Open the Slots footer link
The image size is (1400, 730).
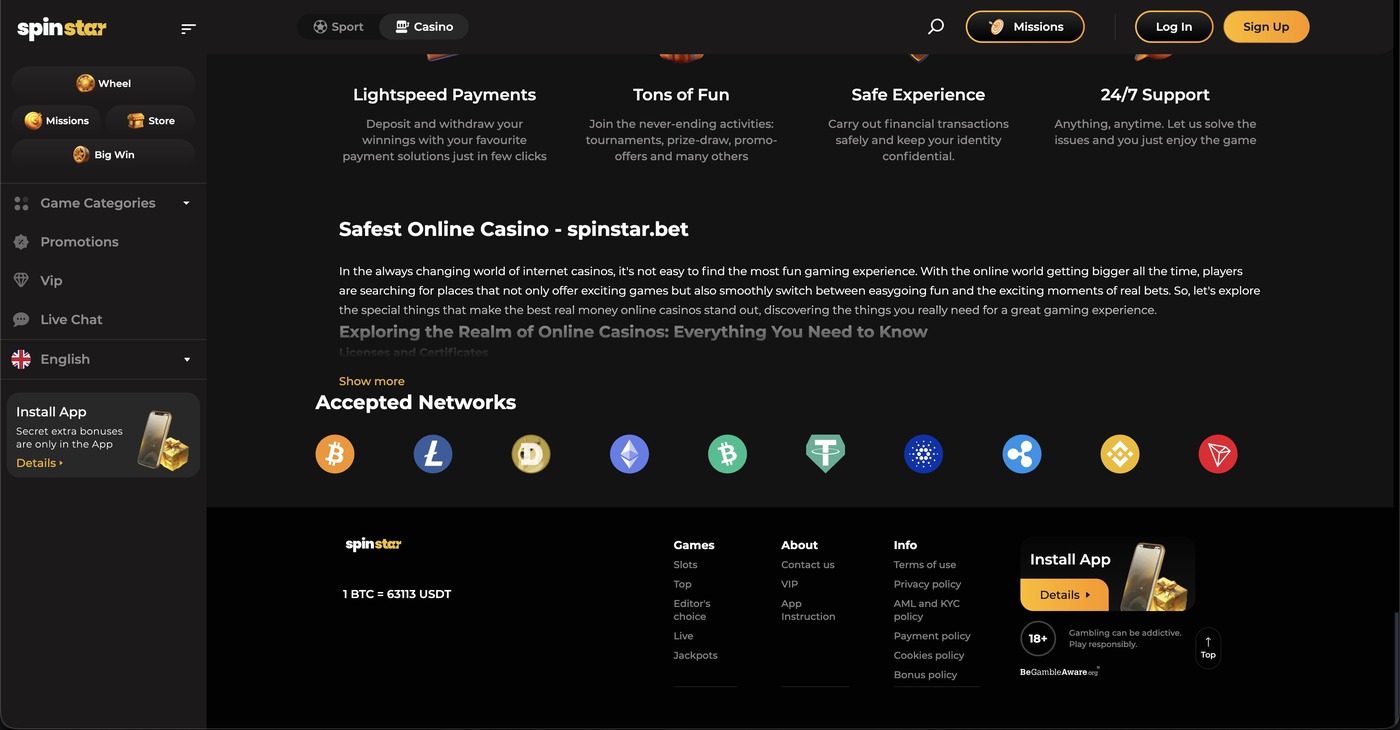pos(685,565)
